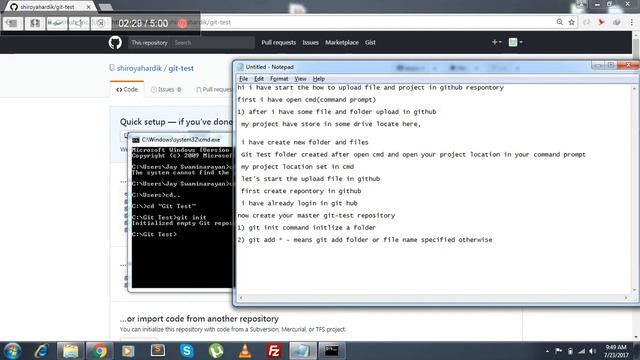
Task: Open the Gist link in the GitHub header
Action: pyautogui.click(x=370, y=42)
